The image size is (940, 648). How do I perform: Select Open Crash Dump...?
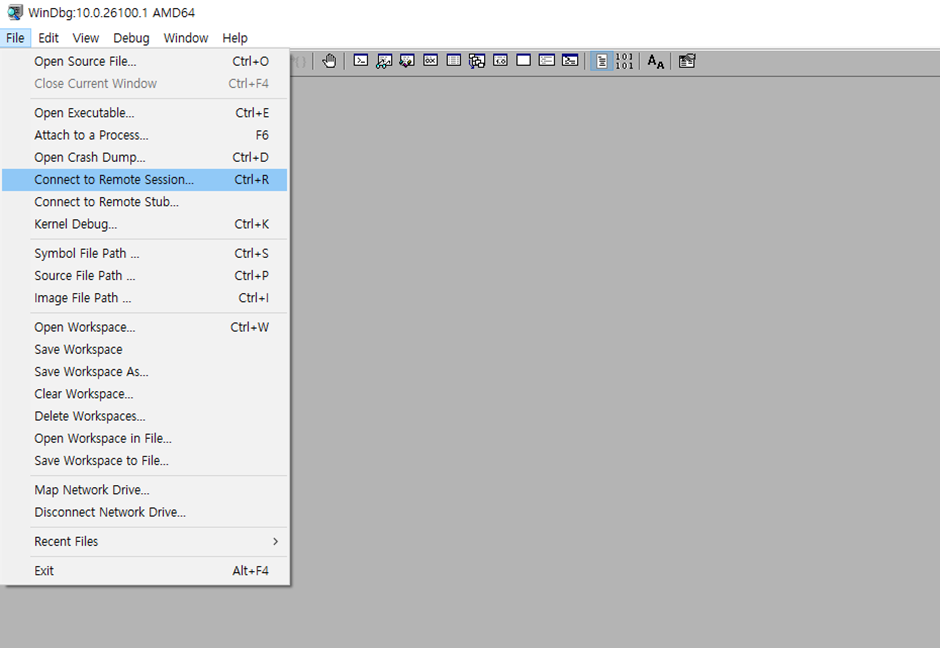point(144,157)
